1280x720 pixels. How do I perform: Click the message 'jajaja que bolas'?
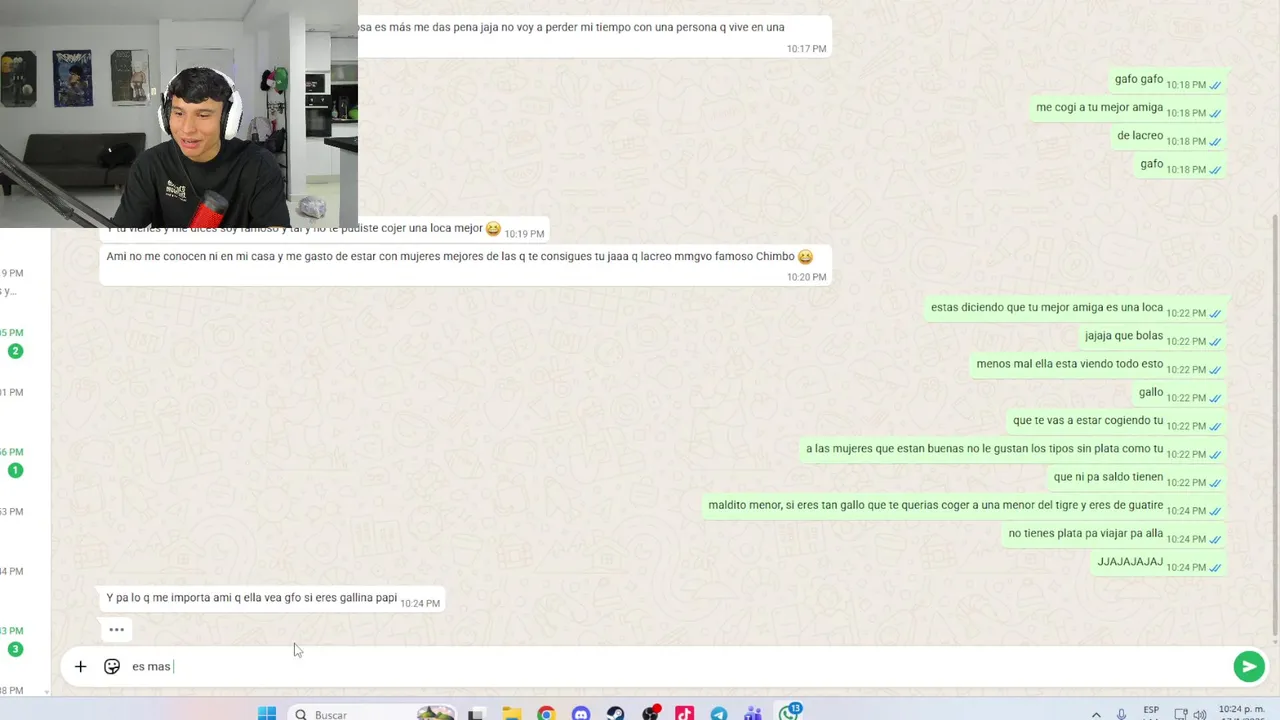pyautogui.click(x=1152, y=336)
